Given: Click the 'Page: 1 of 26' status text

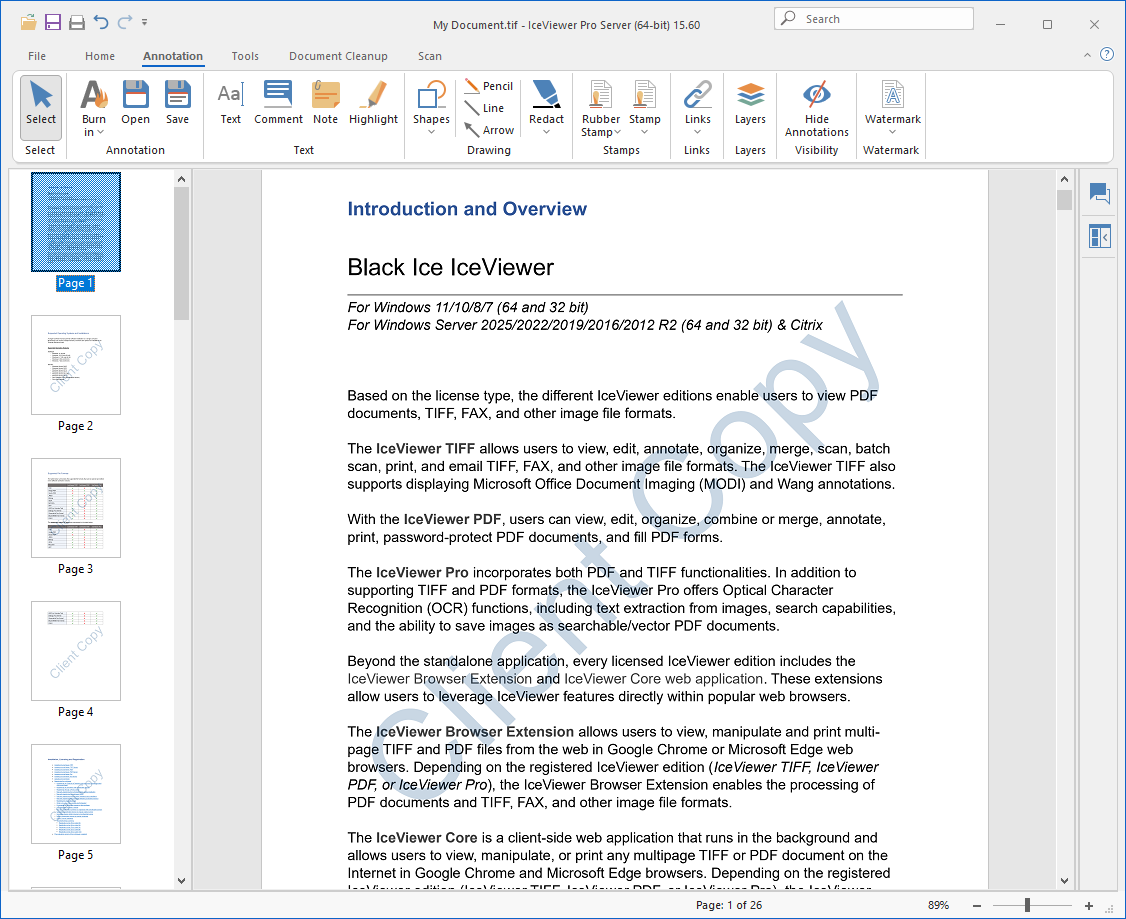Looking at the screenshot, I should click(x=729, y=905).
